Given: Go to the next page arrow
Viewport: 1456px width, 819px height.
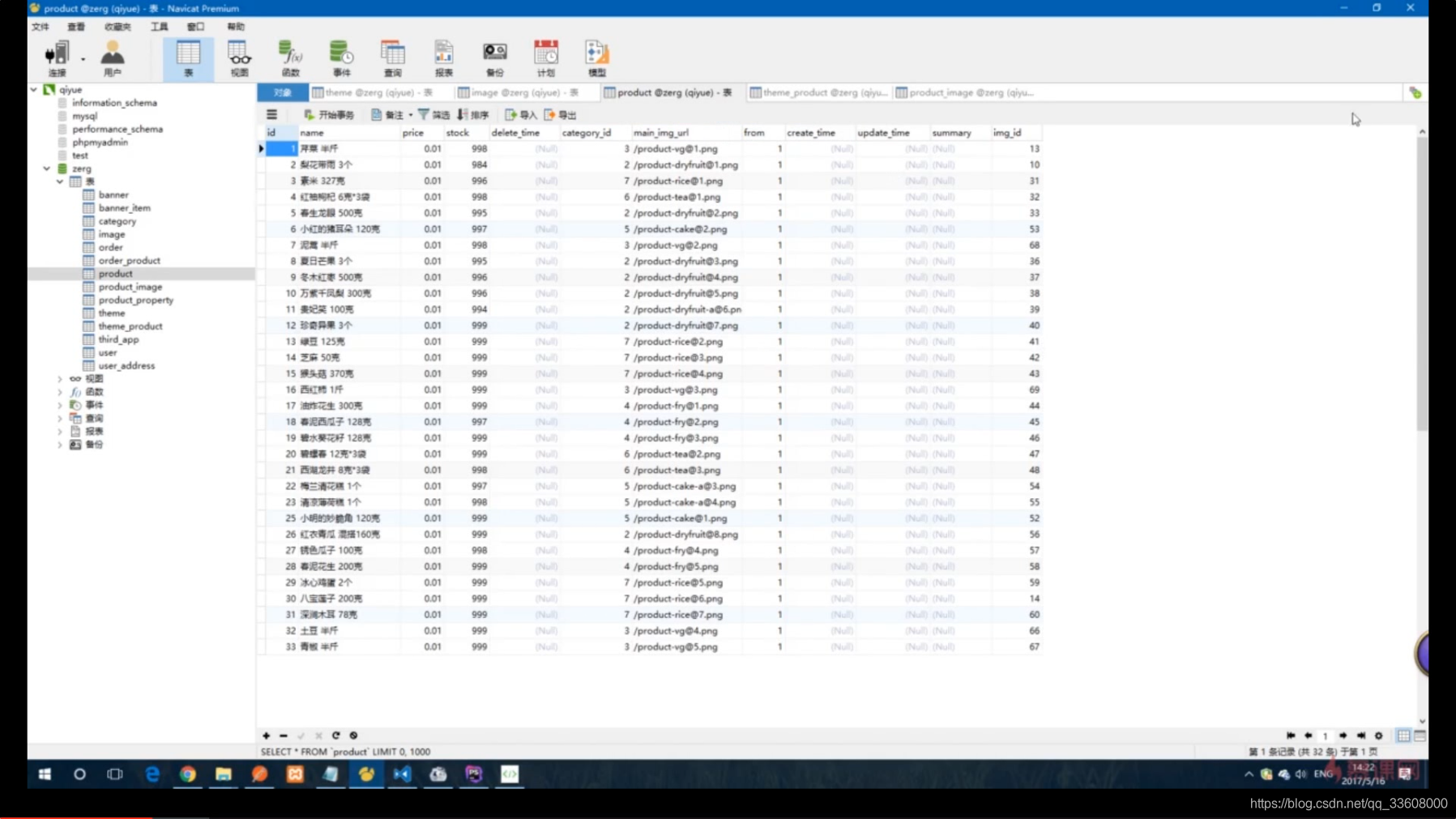Looking at the screenshot, I should click(x=1343, y=736).
